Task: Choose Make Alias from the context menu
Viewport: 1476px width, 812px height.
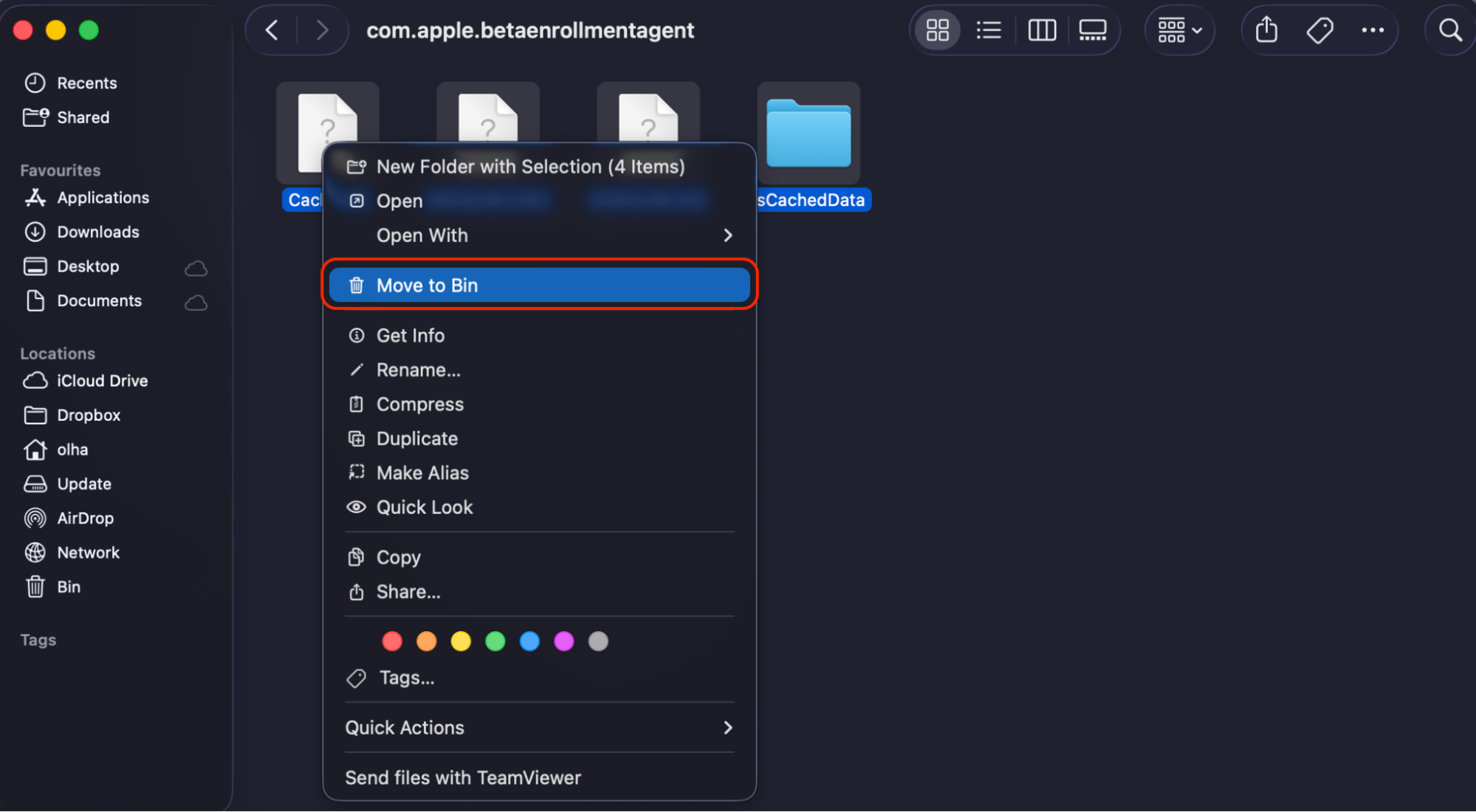Action: pyautogui.click(x=539, y=473)
